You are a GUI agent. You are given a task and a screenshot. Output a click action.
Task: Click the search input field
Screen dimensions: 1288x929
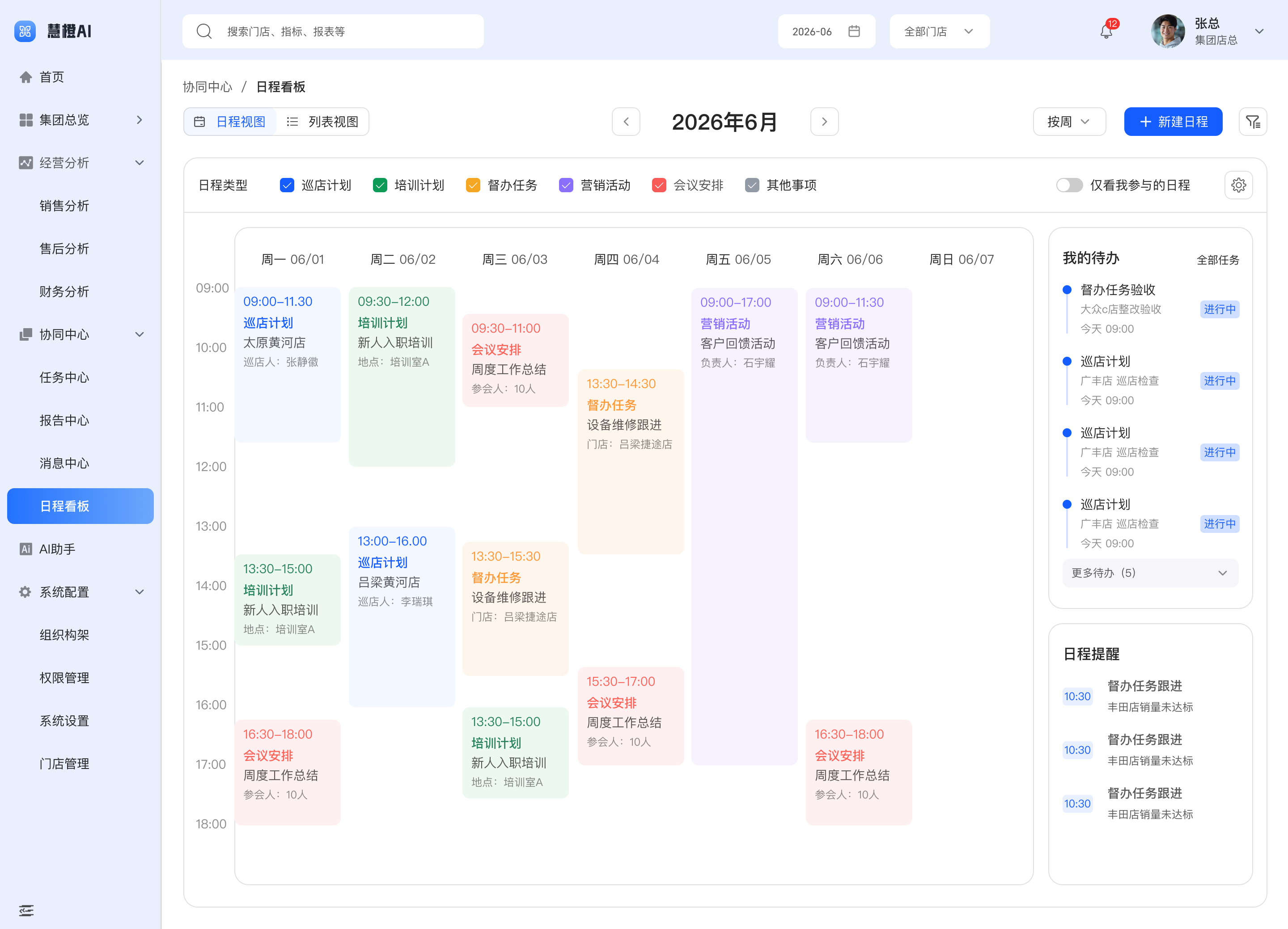point(333,31)
